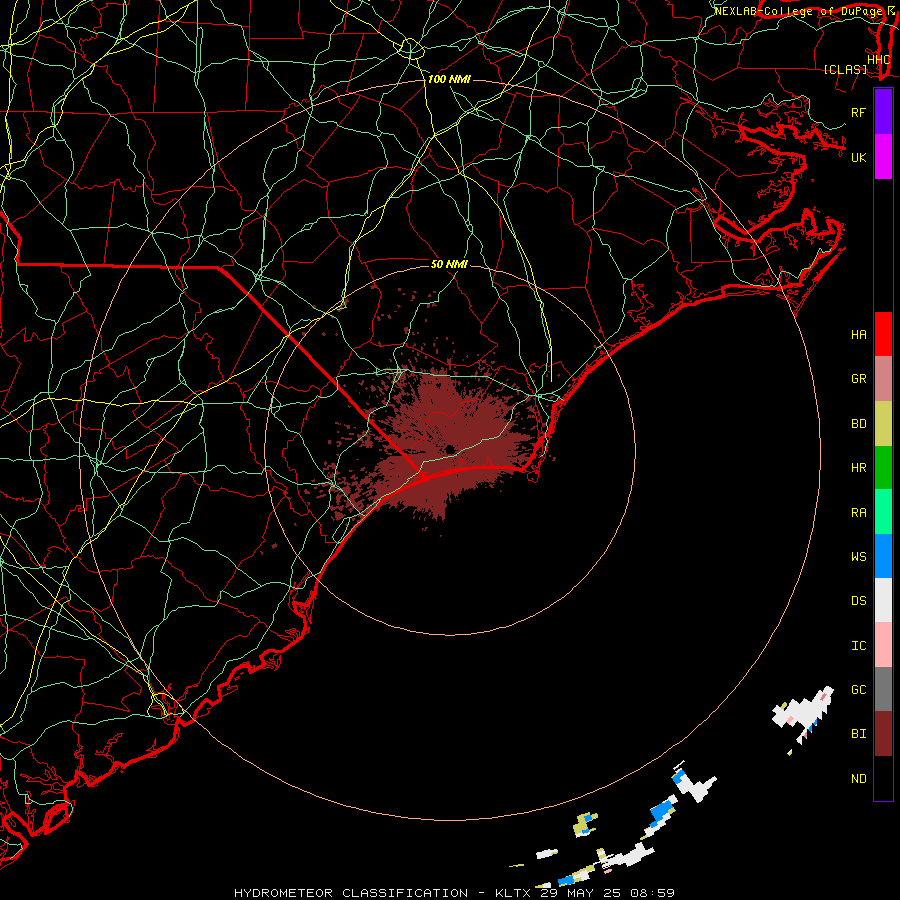The width and height of the screenshot is (900, 900).
Task: Click the WS legend label
Action: [858, 556]
